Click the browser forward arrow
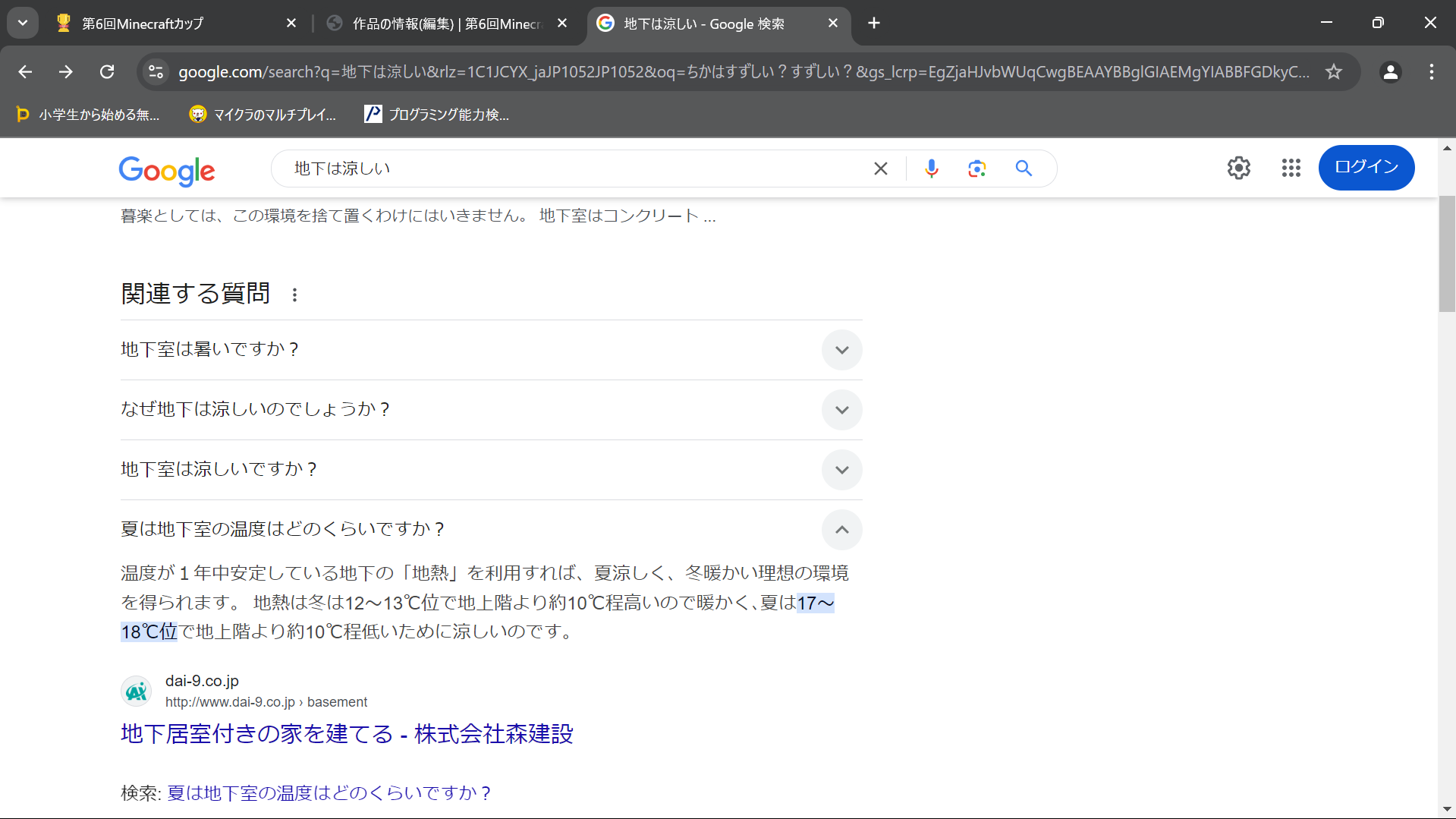Viewport: 1456px width, 819px height. click(66, 72)
